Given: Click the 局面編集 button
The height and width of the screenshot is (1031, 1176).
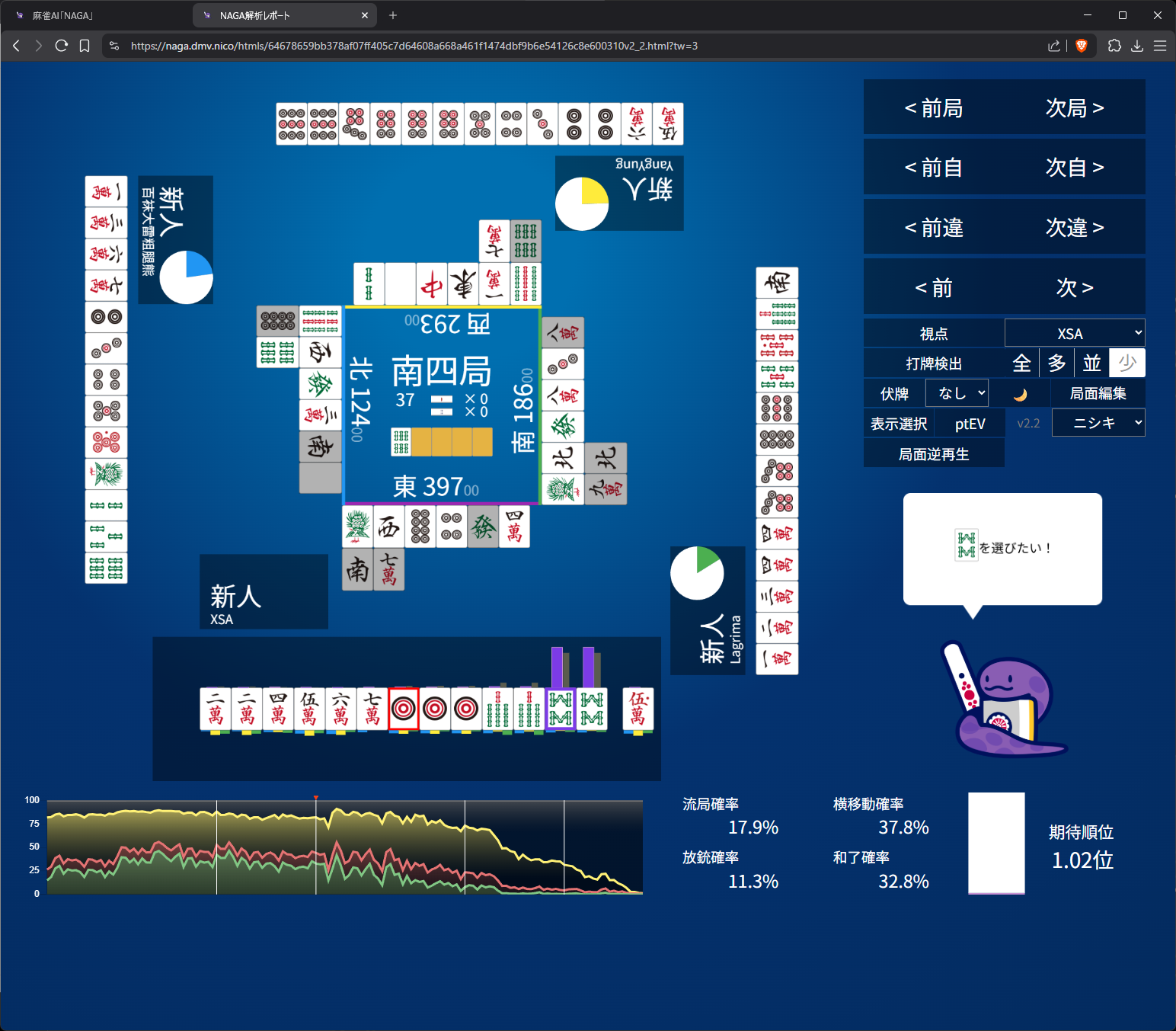Looking at the screenshot, I should tap(1098, 394).
